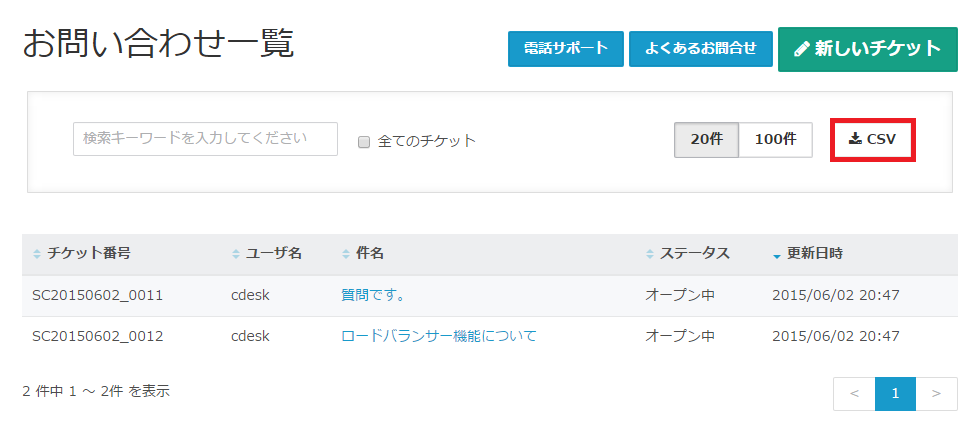Click the 新しいチケット pencil button
The image size is (977, 429).
867,49
